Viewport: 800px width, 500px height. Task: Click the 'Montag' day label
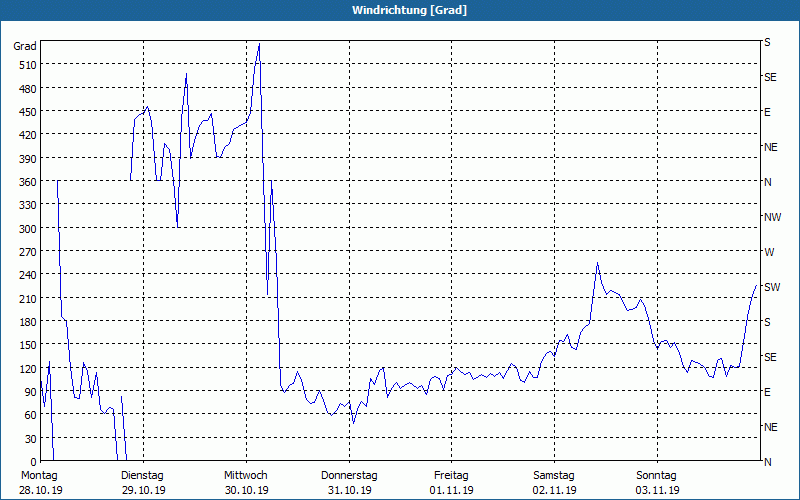click(x=39, y=476)
